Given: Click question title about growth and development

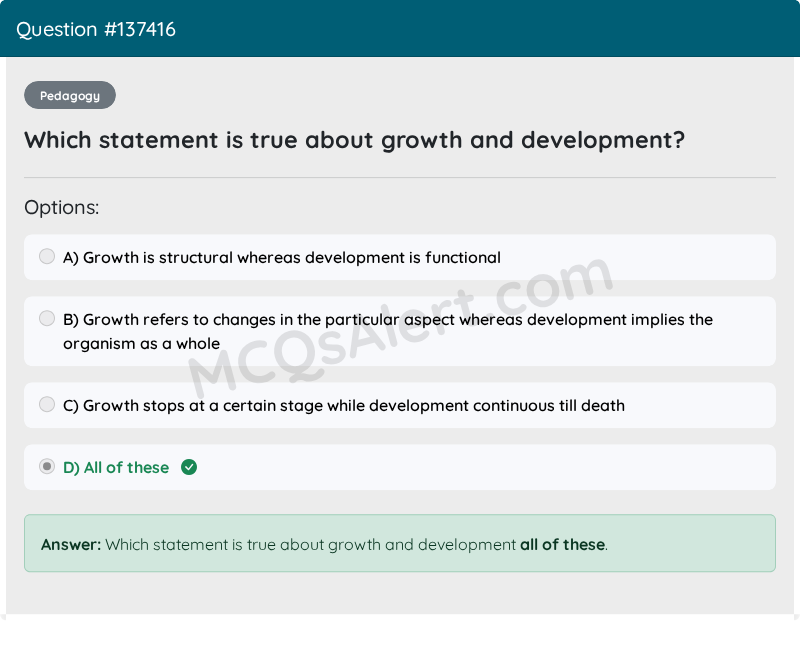Looking at the screenshot, I should click(x=355, y=140).
